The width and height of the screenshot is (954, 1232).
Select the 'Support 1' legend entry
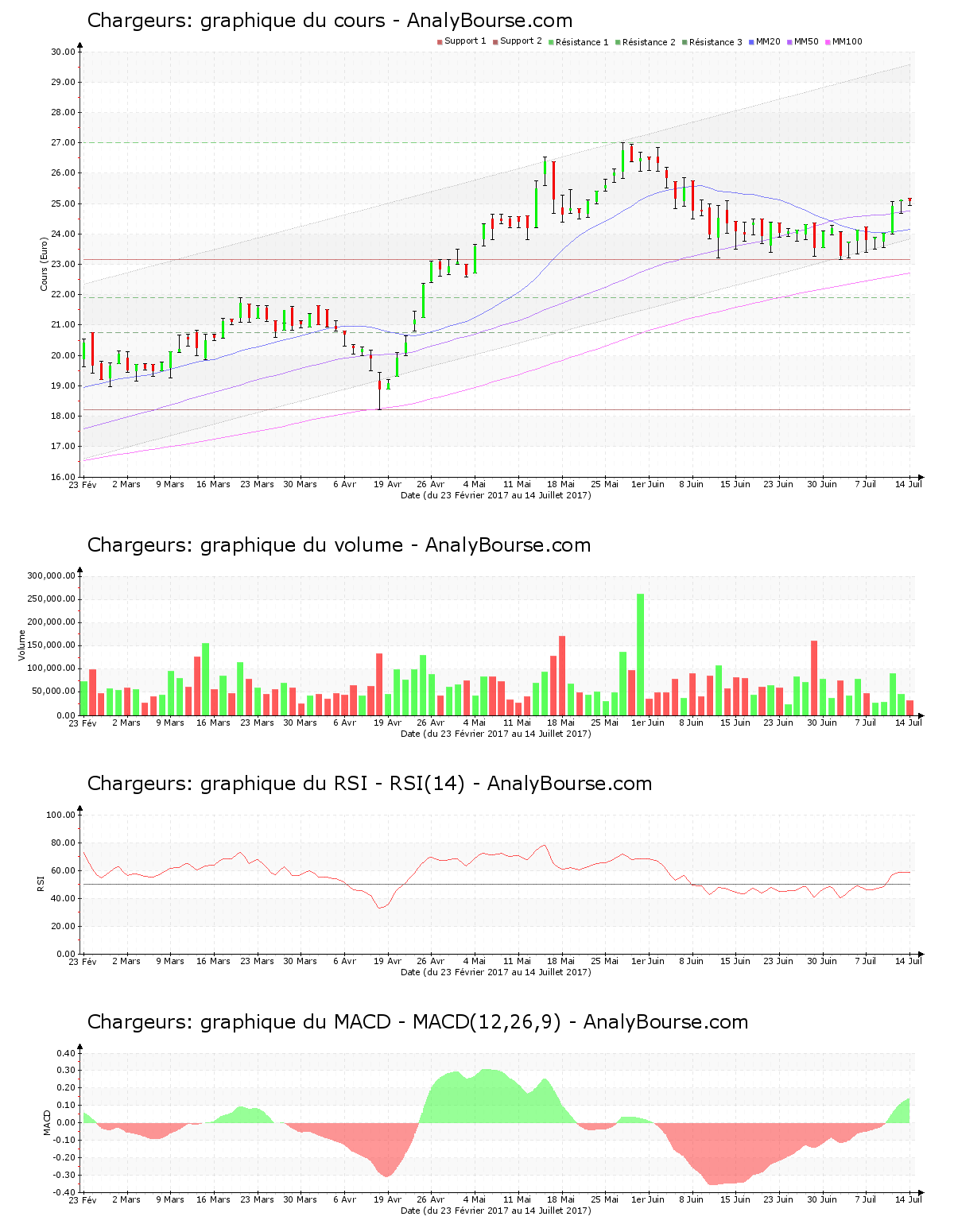pyautogui.click(x=461, y=41)
